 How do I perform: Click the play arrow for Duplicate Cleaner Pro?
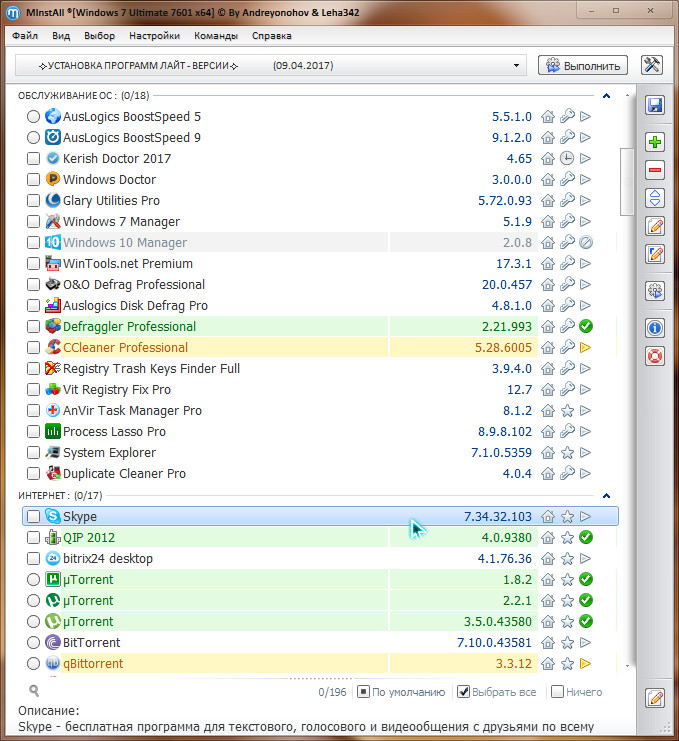[x=585, y=473]
